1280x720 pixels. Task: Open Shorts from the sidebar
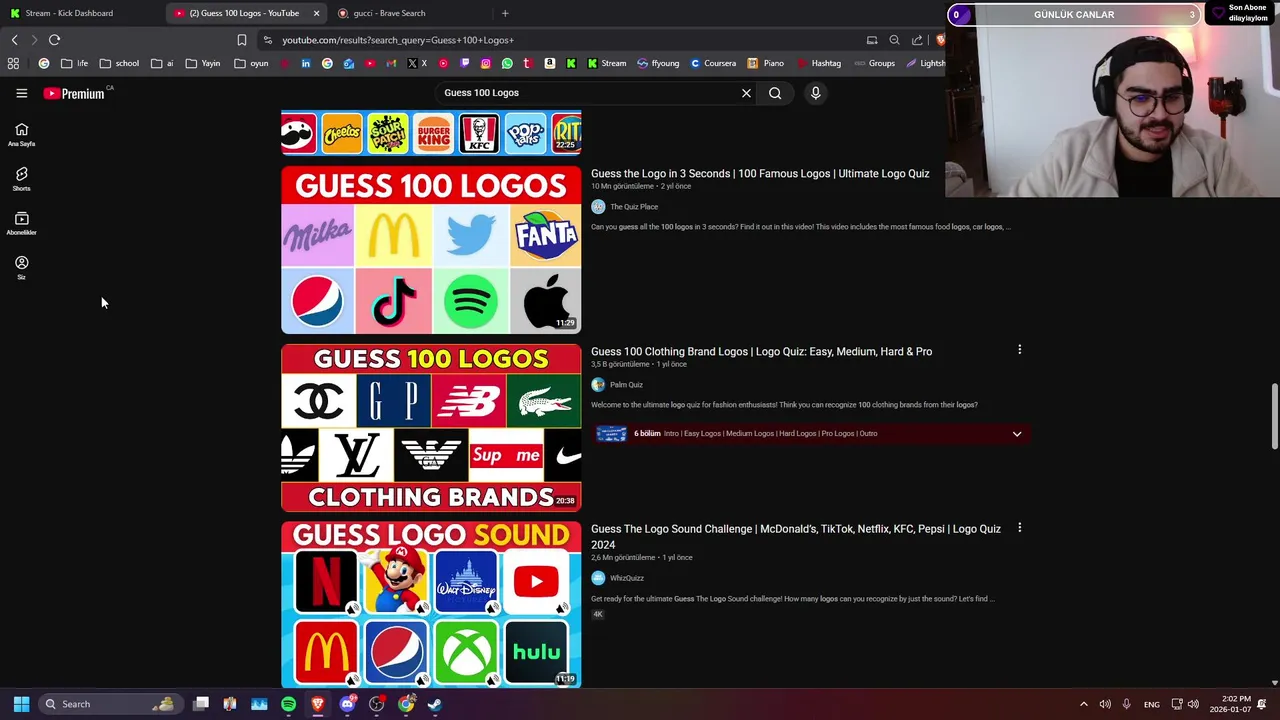[x=21, y=179]
